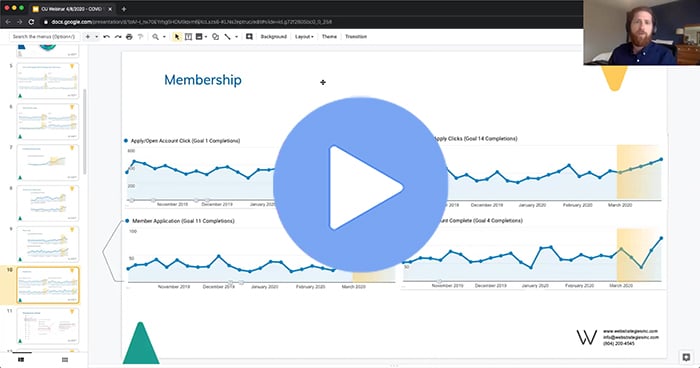Viewport: 700px width, 368px height.
Task: Go forward in the Chrome browser
Action: click(x=20, y=22)
